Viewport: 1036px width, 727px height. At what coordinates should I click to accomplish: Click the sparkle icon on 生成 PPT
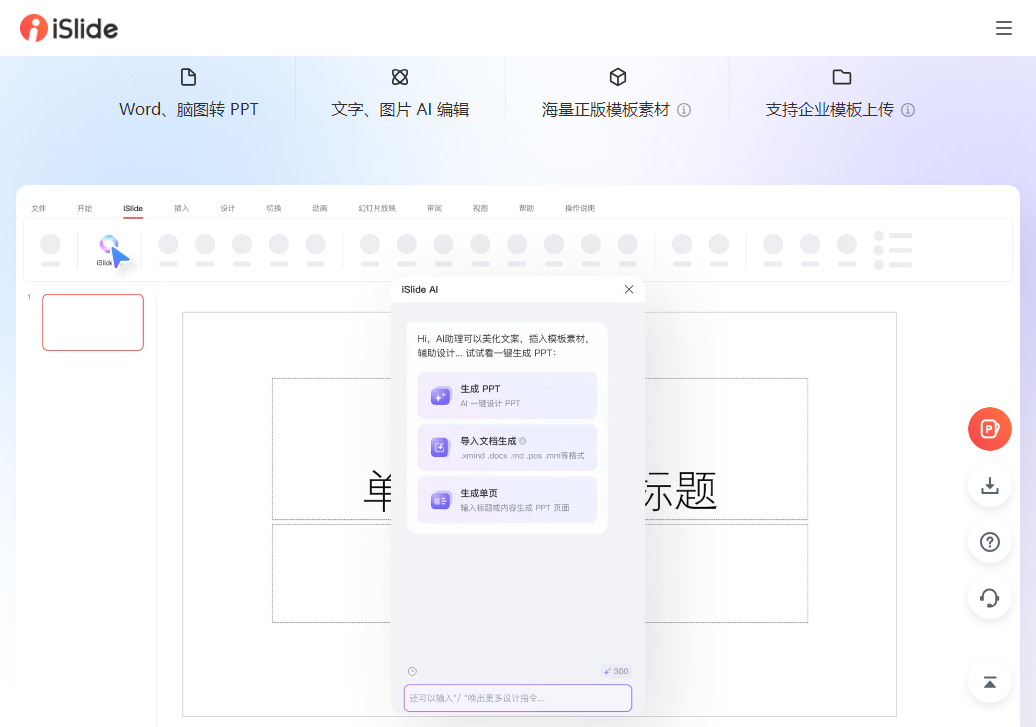441,396
